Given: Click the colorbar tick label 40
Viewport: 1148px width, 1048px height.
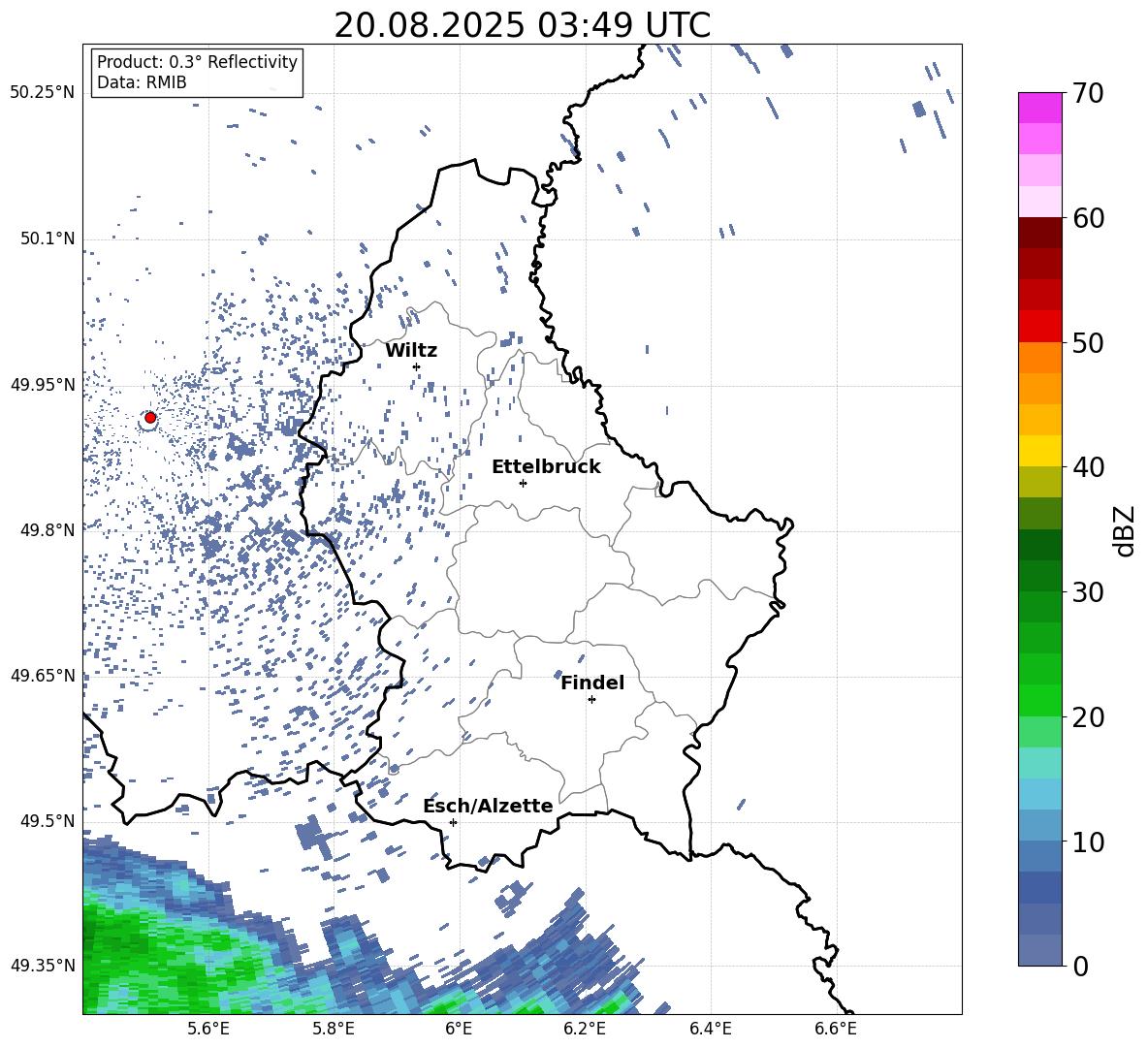Looking at the screenshot, I should point(1088,467).
